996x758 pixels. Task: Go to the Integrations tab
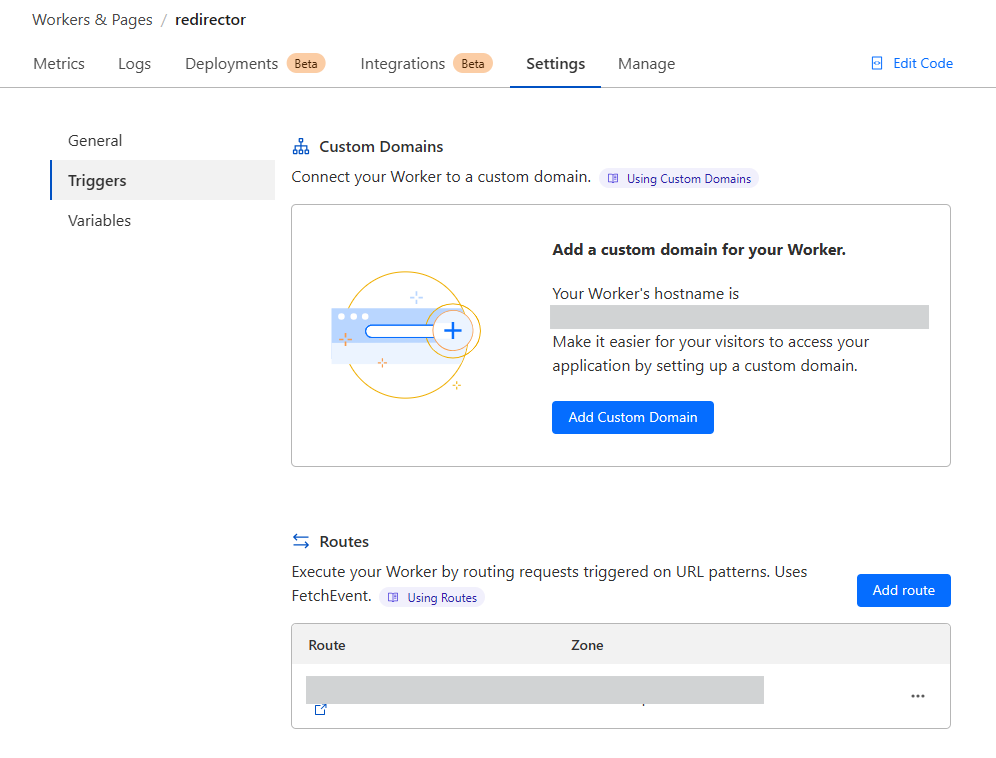402,64
